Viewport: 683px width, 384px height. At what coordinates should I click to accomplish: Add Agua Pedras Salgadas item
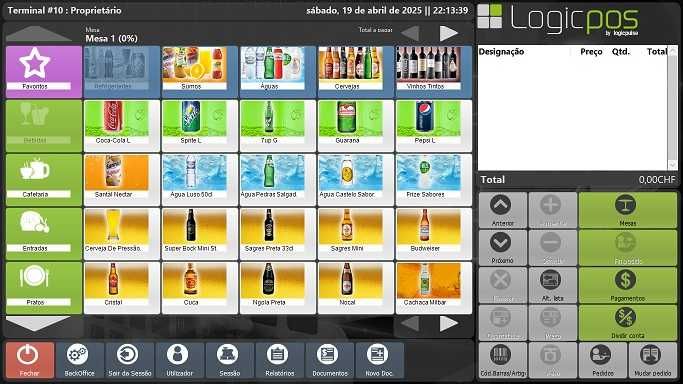pos(277,179)
